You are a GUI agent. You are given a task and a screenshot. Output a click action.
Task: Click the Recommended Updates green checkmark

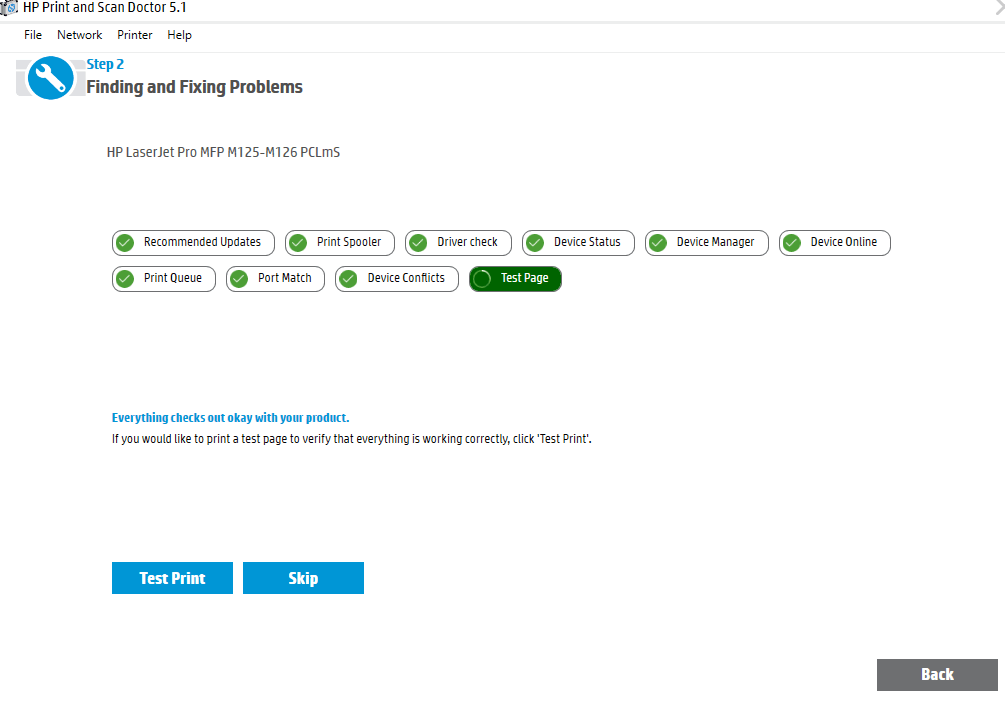(126, 243)
